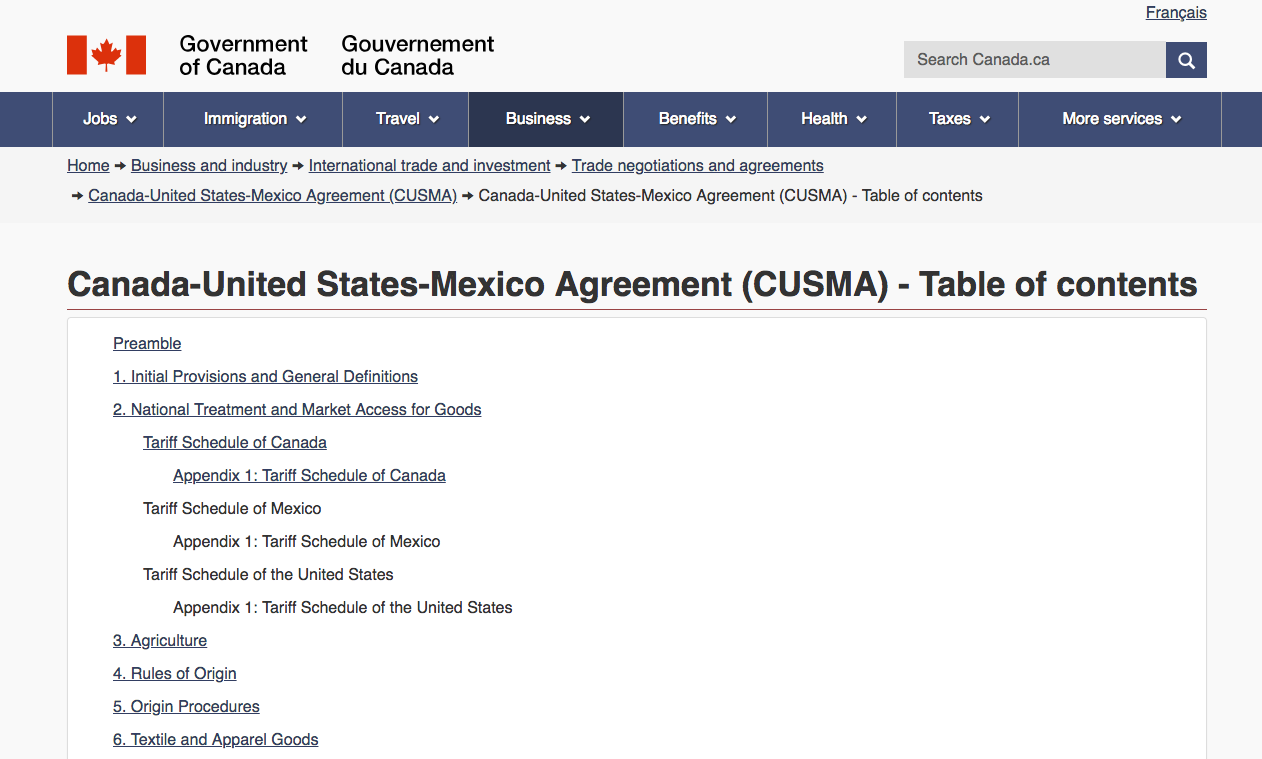The width and height of the screenshot is (1262, 759).
Task: Open chapter 6, Textile and Apparel Goods
Action: point(216,739)
